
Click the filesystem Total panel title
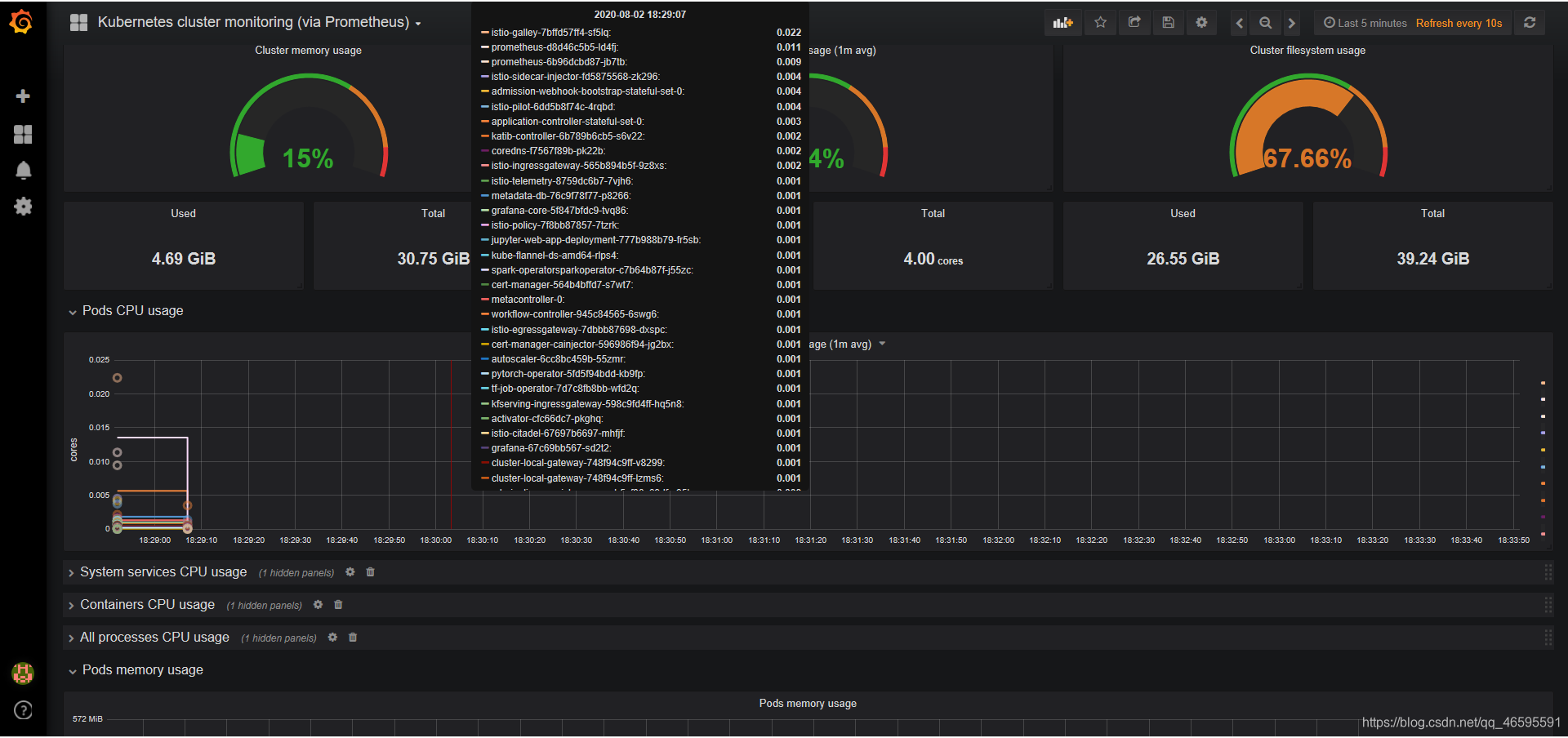point(1432,214)
